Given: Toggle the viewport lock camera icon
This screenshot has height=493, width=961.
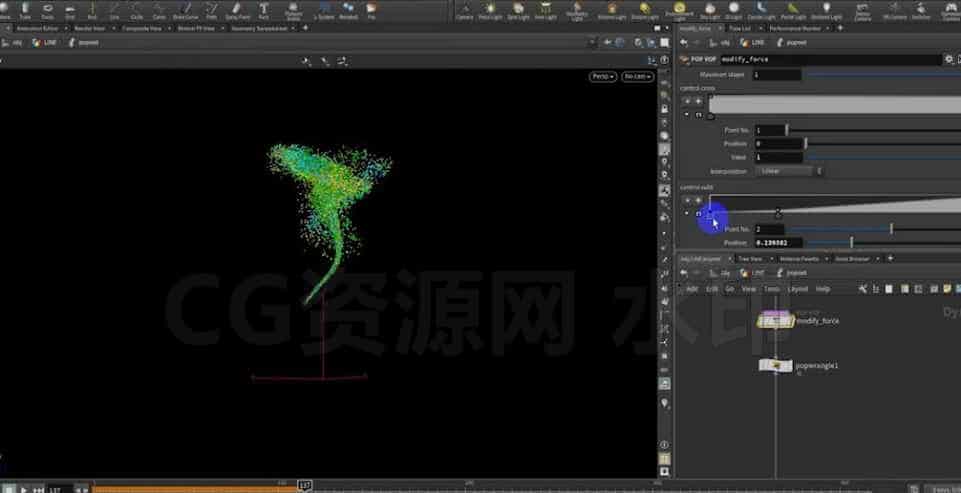Looking at the screenshot, I should click(665, 109).
